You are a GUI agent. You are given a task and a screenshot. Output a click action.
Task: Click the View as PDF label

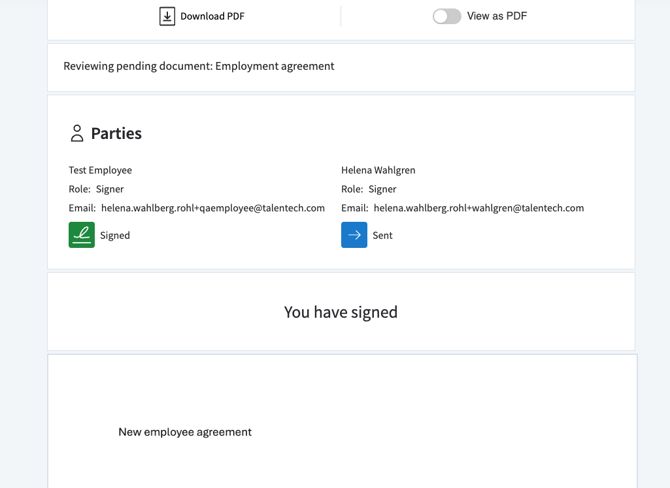497,16
